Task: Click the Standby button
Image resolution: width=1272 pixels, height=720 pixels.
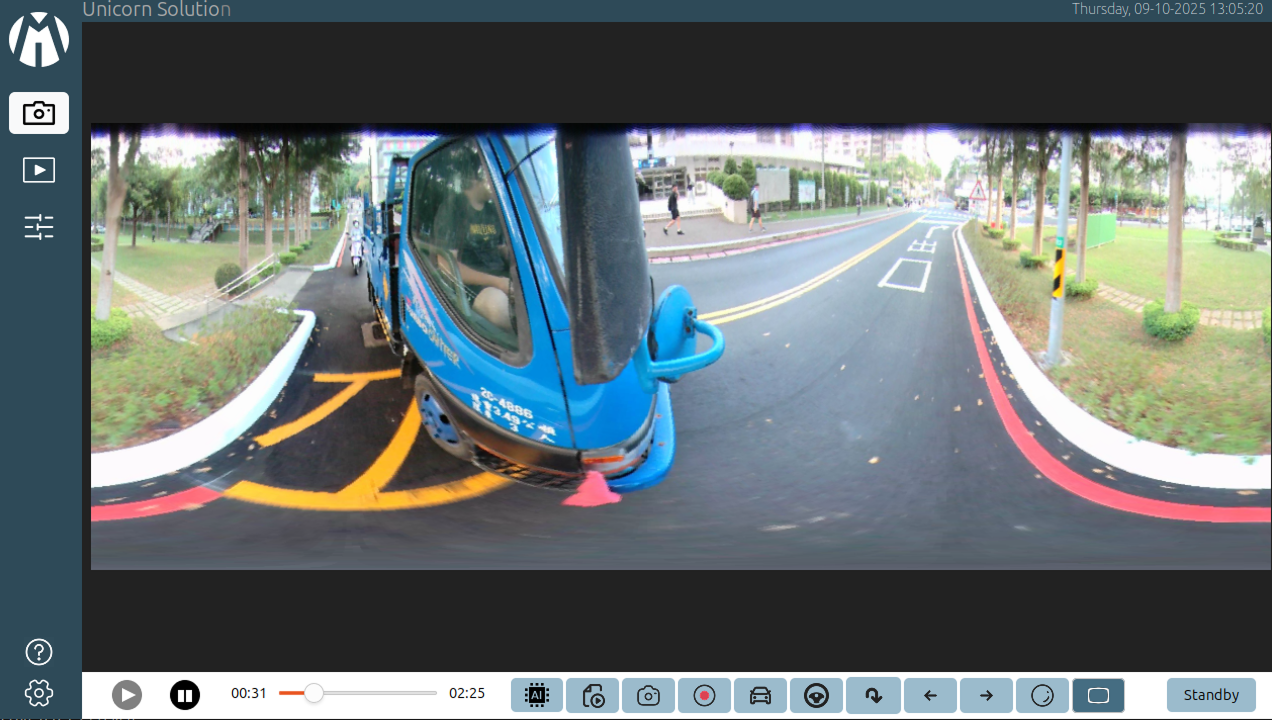Action: (1211, 695)
